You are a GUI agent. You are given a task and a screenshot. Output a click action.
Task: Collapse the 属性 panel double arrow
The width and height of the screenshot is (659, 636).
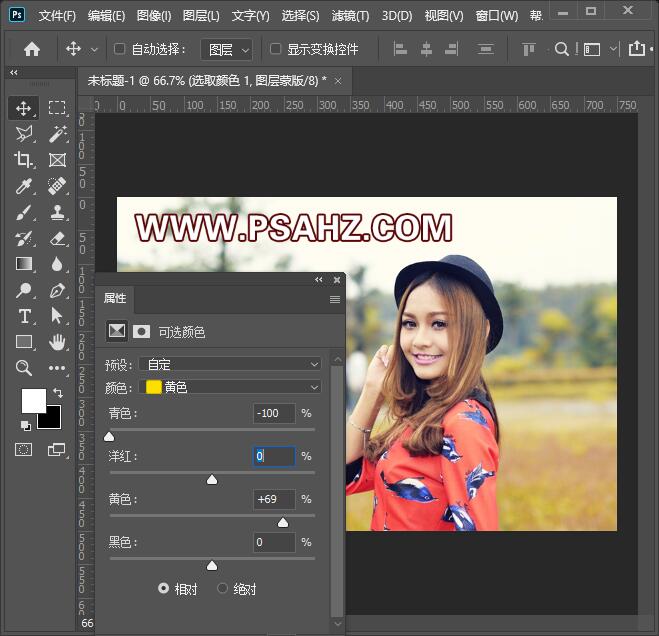[x=319, y=280]
